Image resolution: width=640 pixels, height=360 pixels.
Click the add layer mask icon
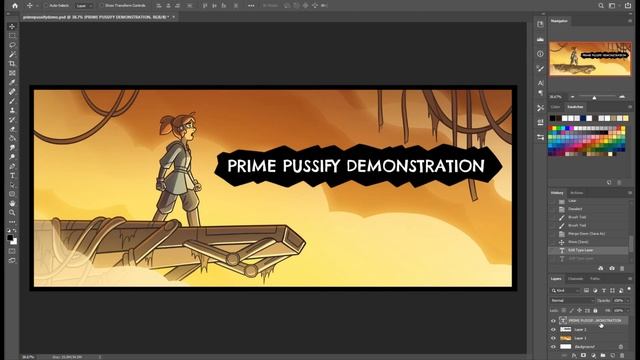(x=583, y=356)
